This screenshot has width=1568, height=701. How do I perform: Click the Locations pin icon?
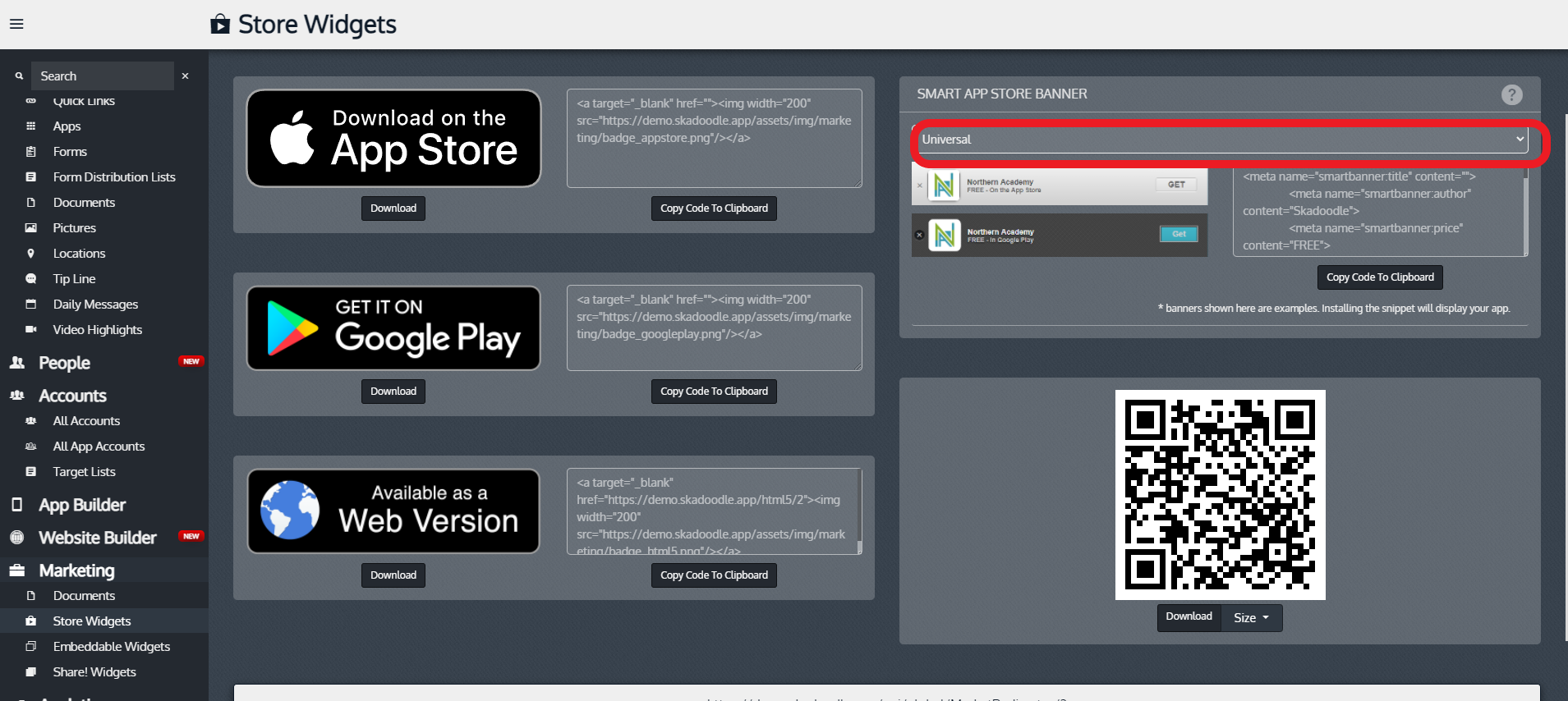coord(31,254)
